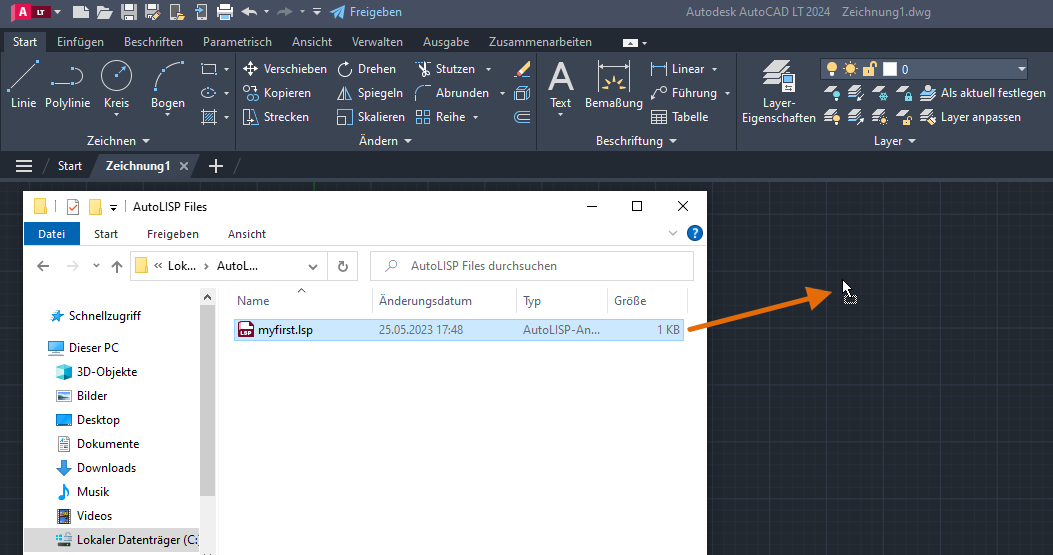This screenshot has width=1053, height=555.
Task: Select Dokumente in navigation pane
Action: (x=107, y=443)
